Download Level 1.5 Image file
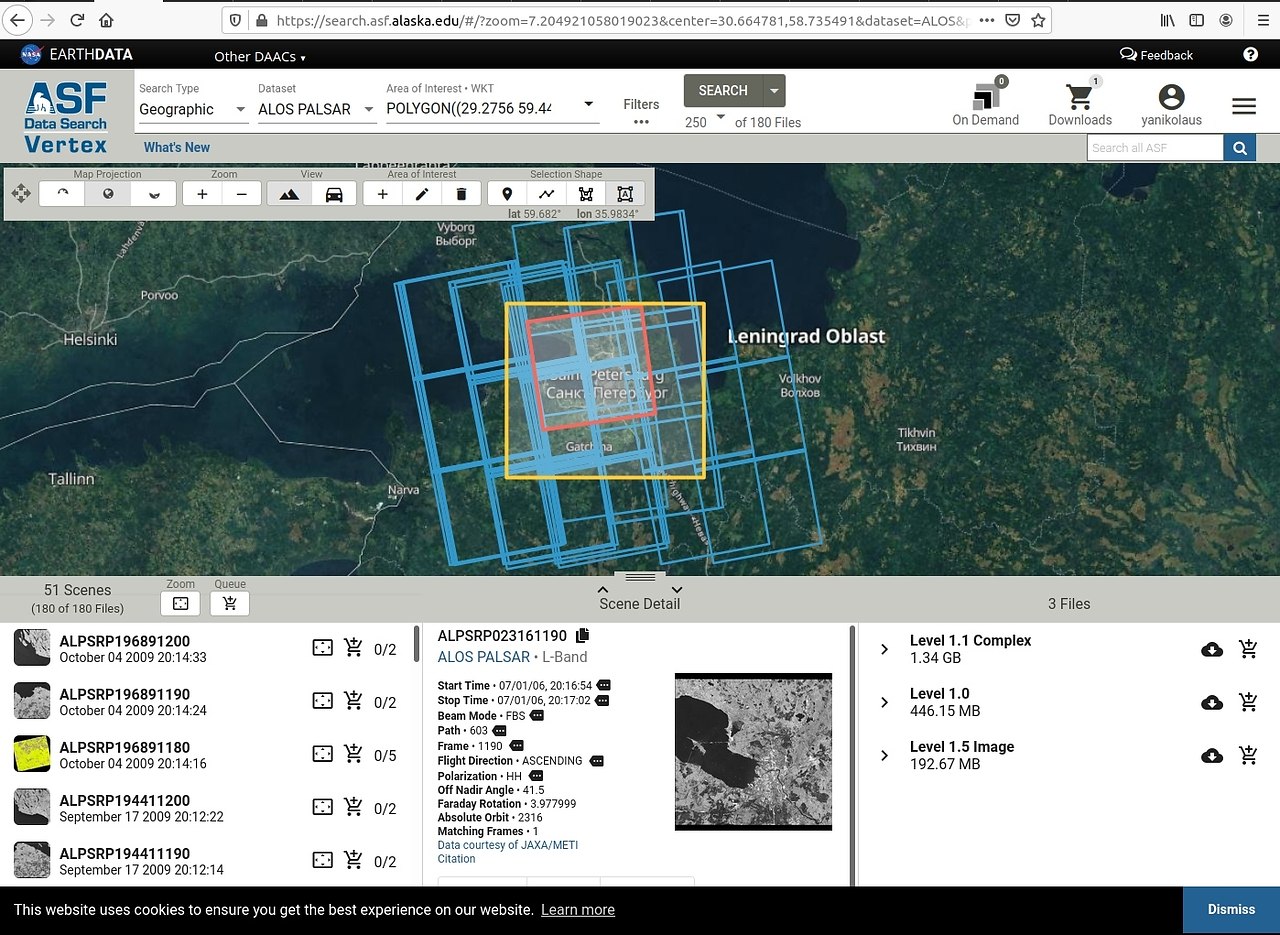This screenshot has height=935, width=1280. pyautogui.click(x=1211, y=756)
